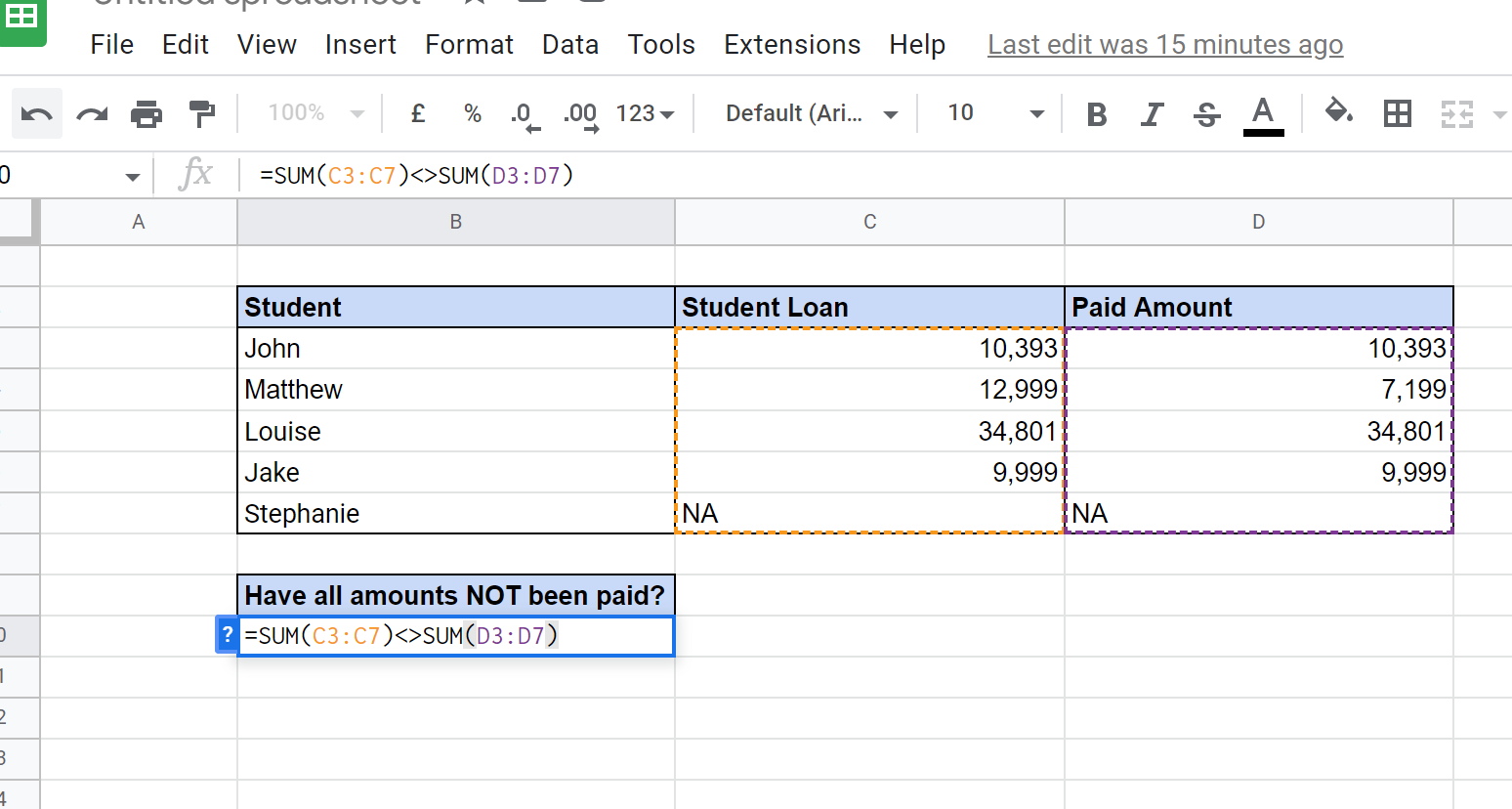Click the Undo icon

pos(36,112)
